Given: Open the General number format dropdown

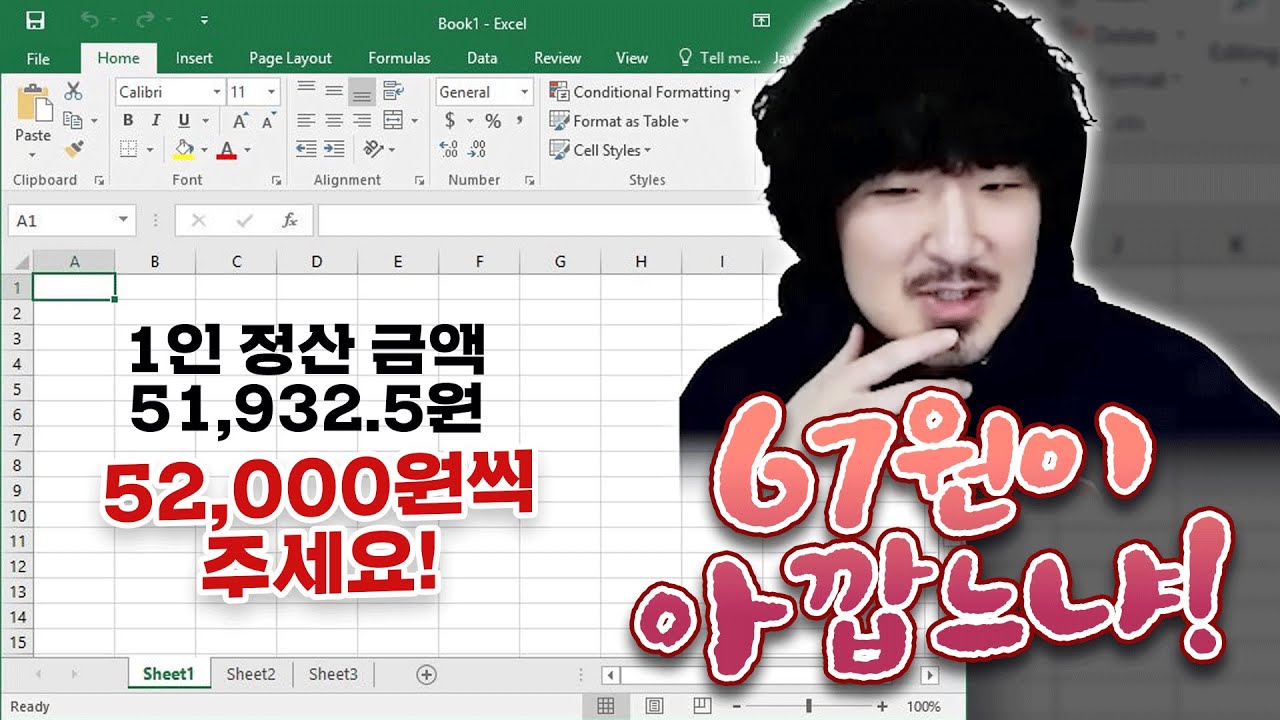Looking at the screenshot, I should coord(524,92).
